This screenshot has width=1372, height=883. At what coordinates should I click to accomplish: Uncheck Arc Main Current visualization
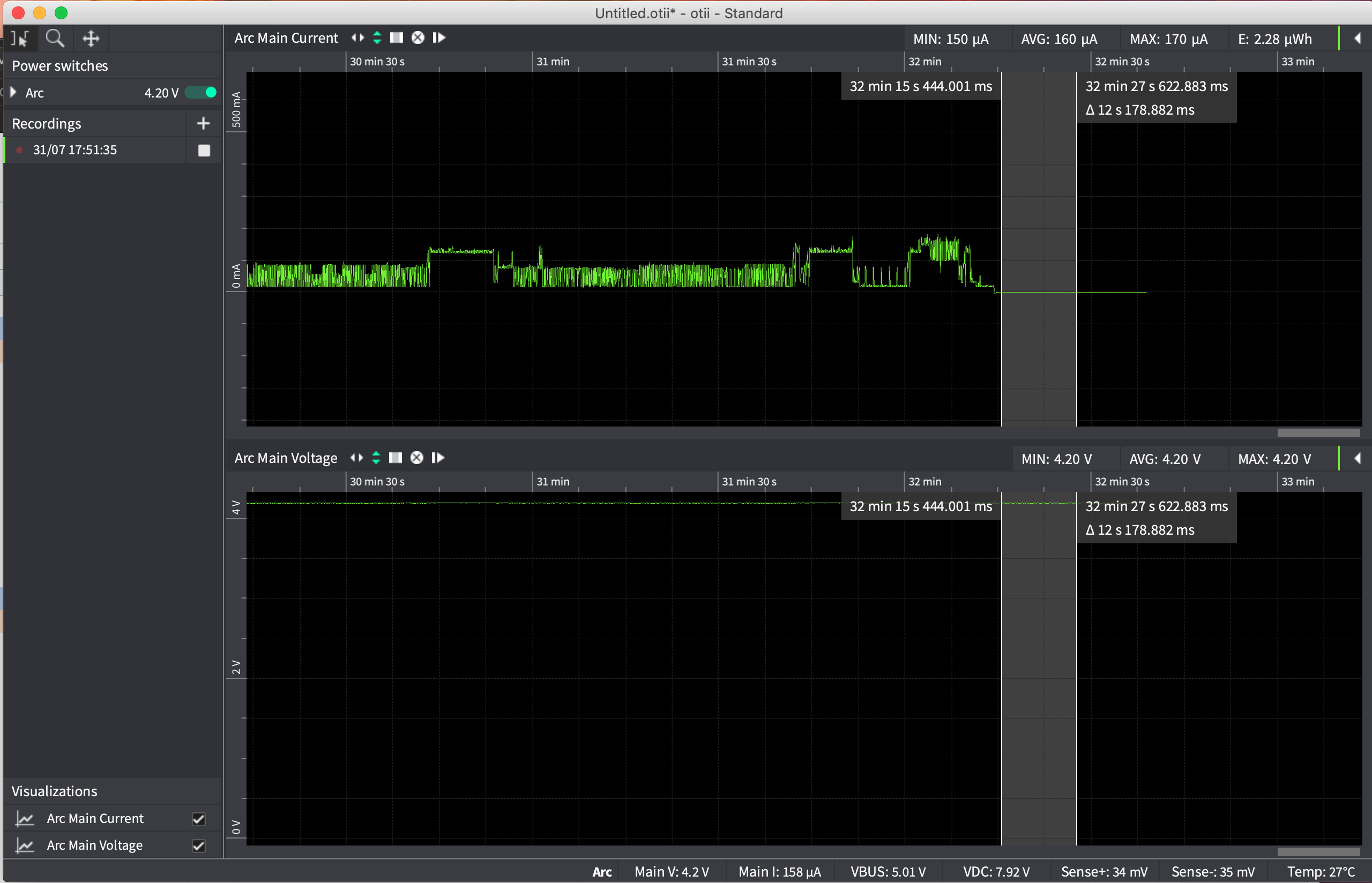198,819
